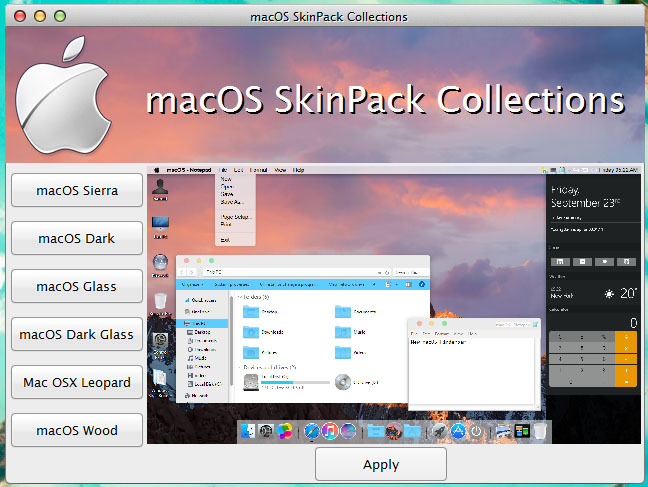The height and width of the screenshot is (487, 648).
Task: Click the Apply button
Action: point(381,464)
